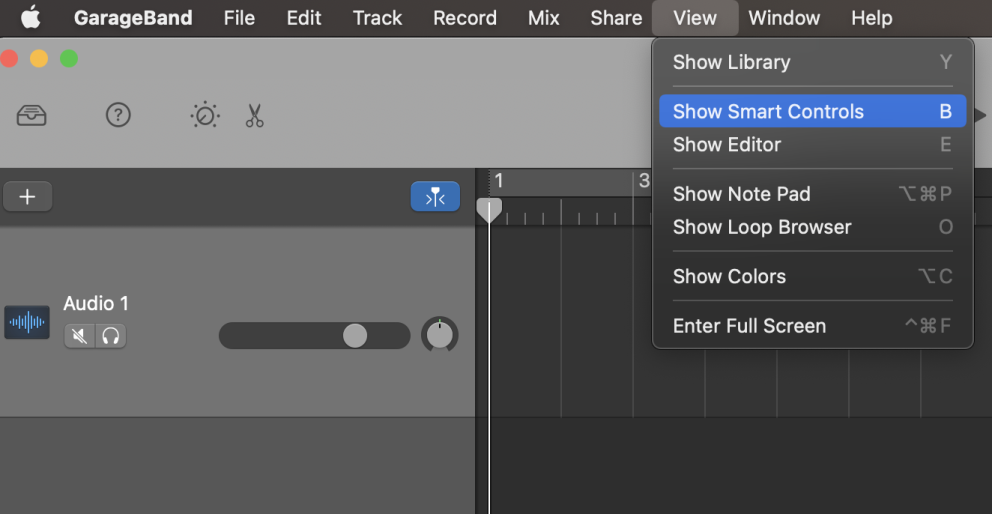This screenshot has width=992, height=514.
Task: Select Show Colors menu item
Action: tap(812, 276)
